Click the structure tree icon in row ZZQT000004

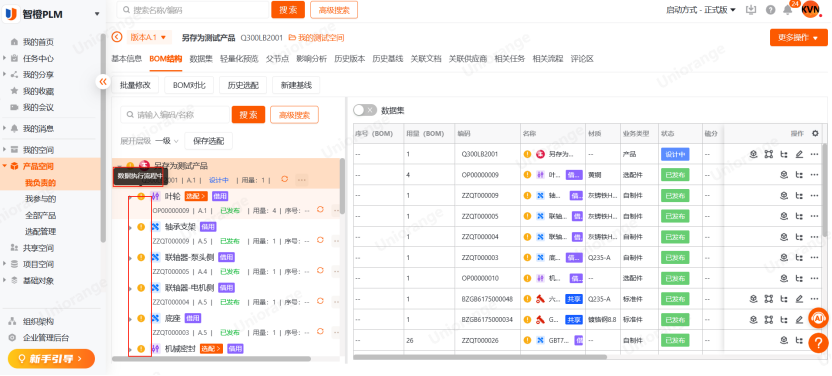click(x=799, y=237)
